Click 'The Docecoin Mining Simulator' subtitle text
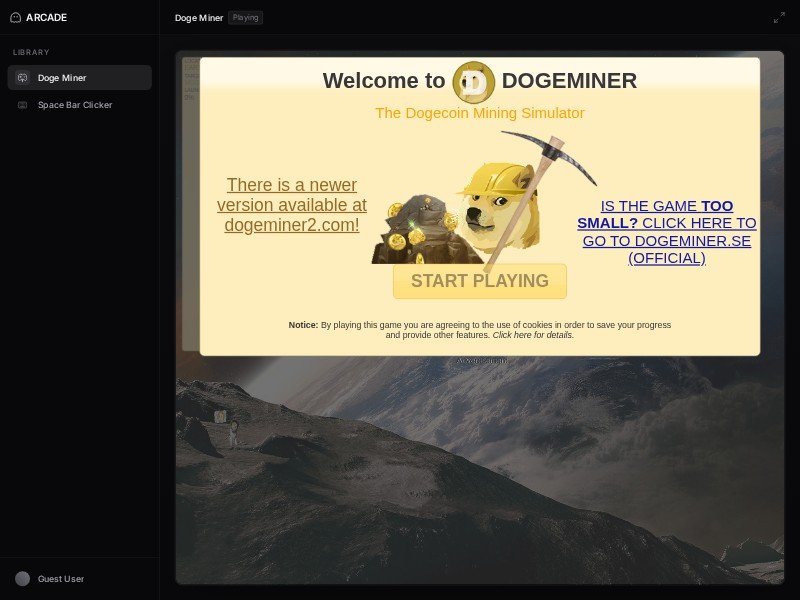Viewport: 800px width, 600px height. [x=479, y=113]
